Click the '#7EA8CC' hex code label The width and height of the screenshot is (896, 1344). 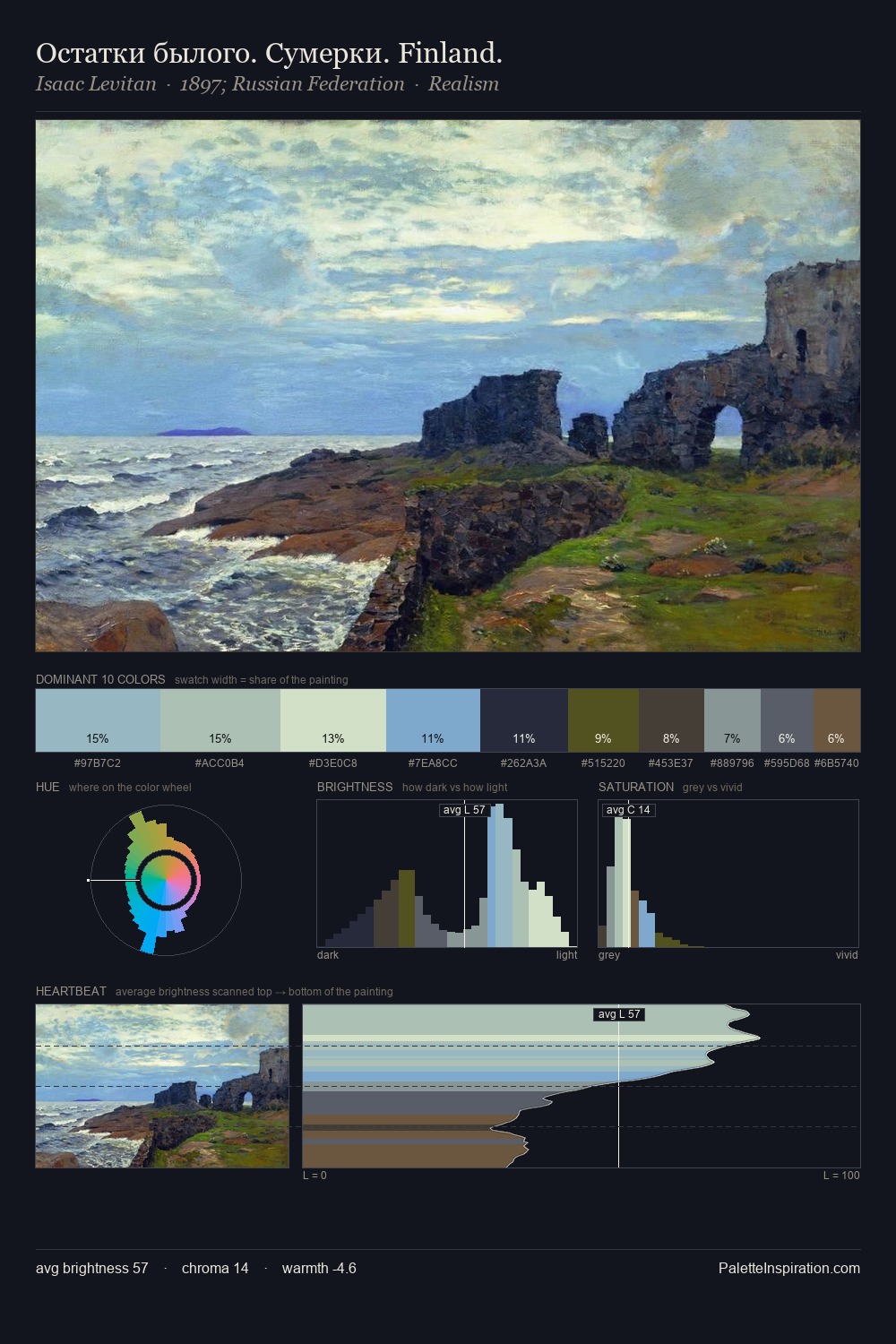tap(433, 763)
